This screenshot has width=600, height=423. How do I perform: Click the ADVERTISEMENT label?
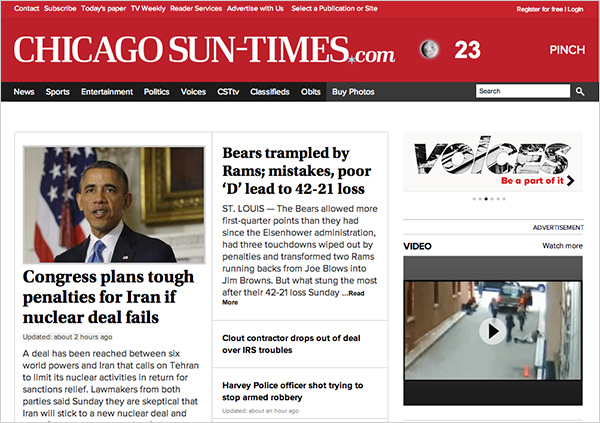(558, 228)
